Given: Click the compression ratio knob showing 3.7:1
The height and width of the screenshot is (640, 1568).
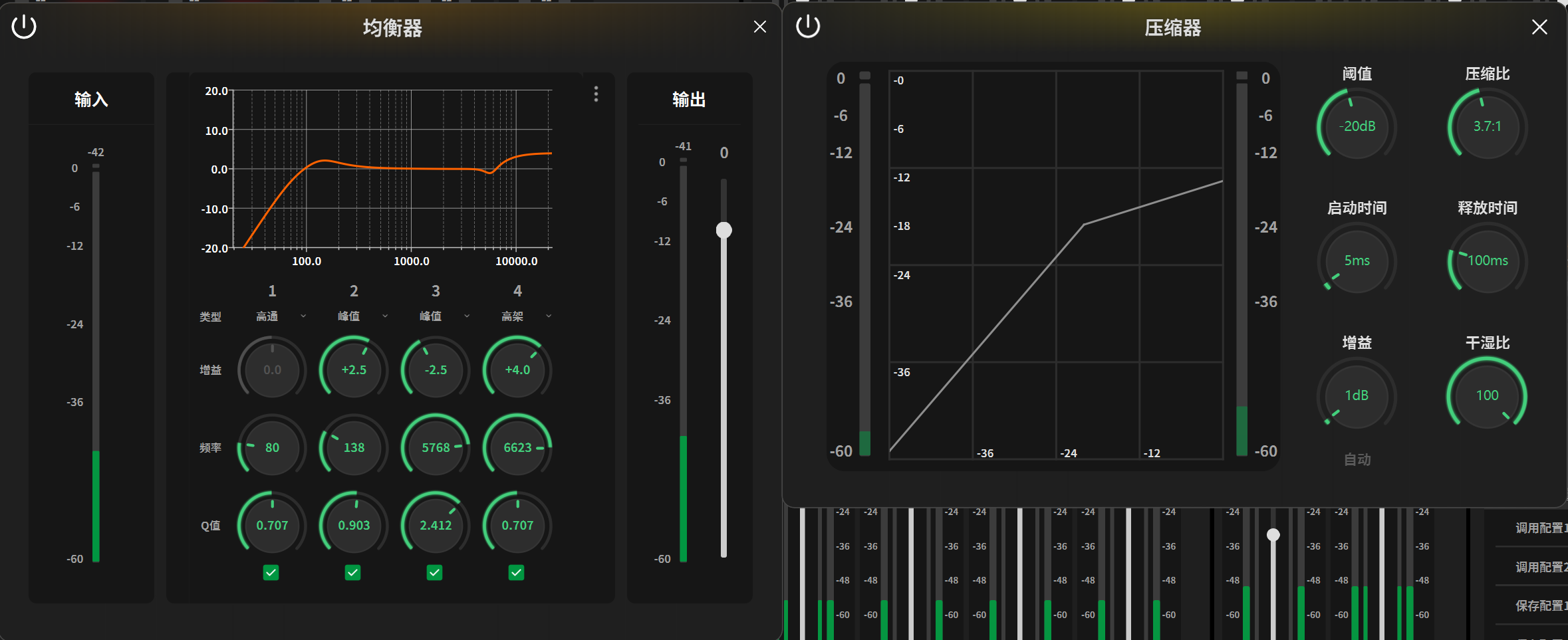Looking at the screenshot, I should 1487,126.
